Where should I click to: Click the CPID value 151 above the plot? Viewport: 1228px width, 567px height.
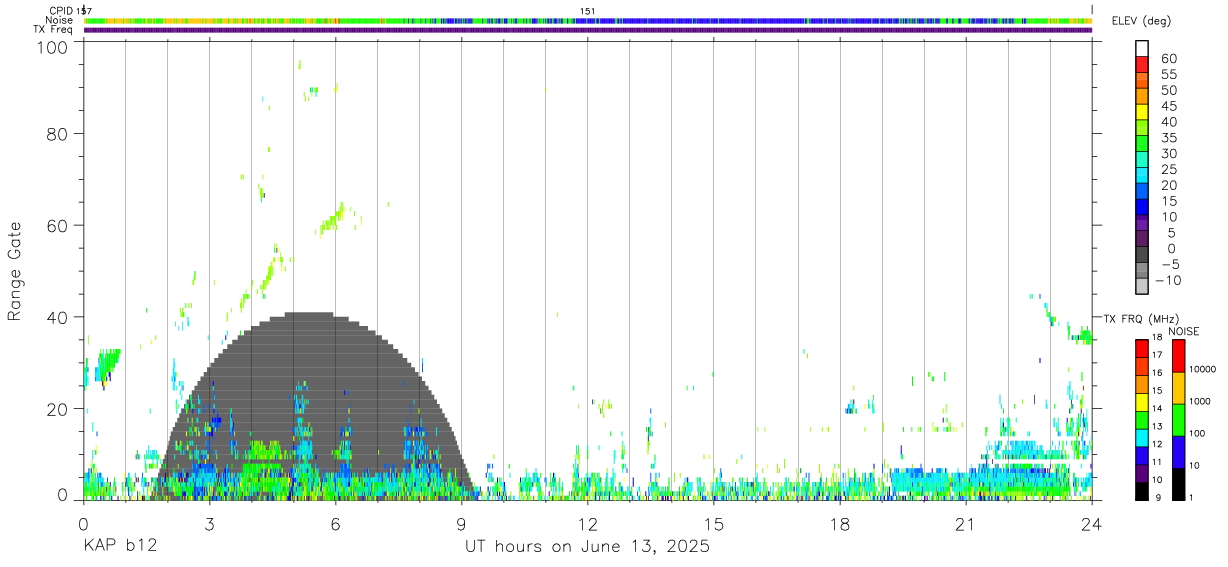pos(587,11)
